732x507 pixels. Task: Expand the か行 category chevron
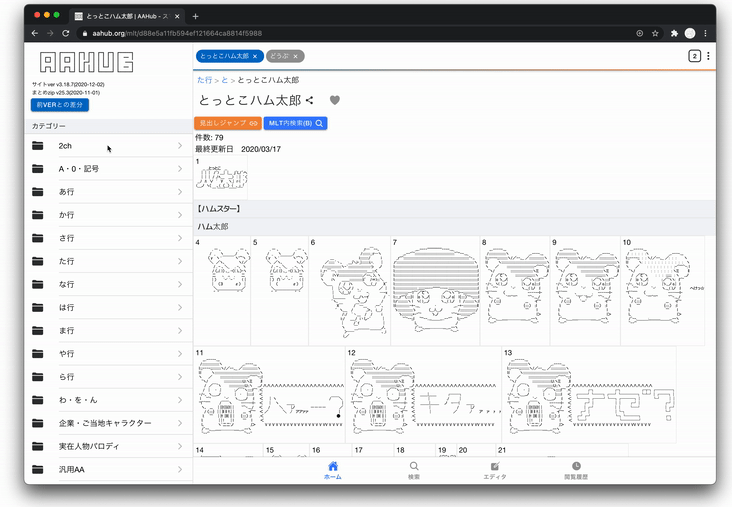point(180,215)
